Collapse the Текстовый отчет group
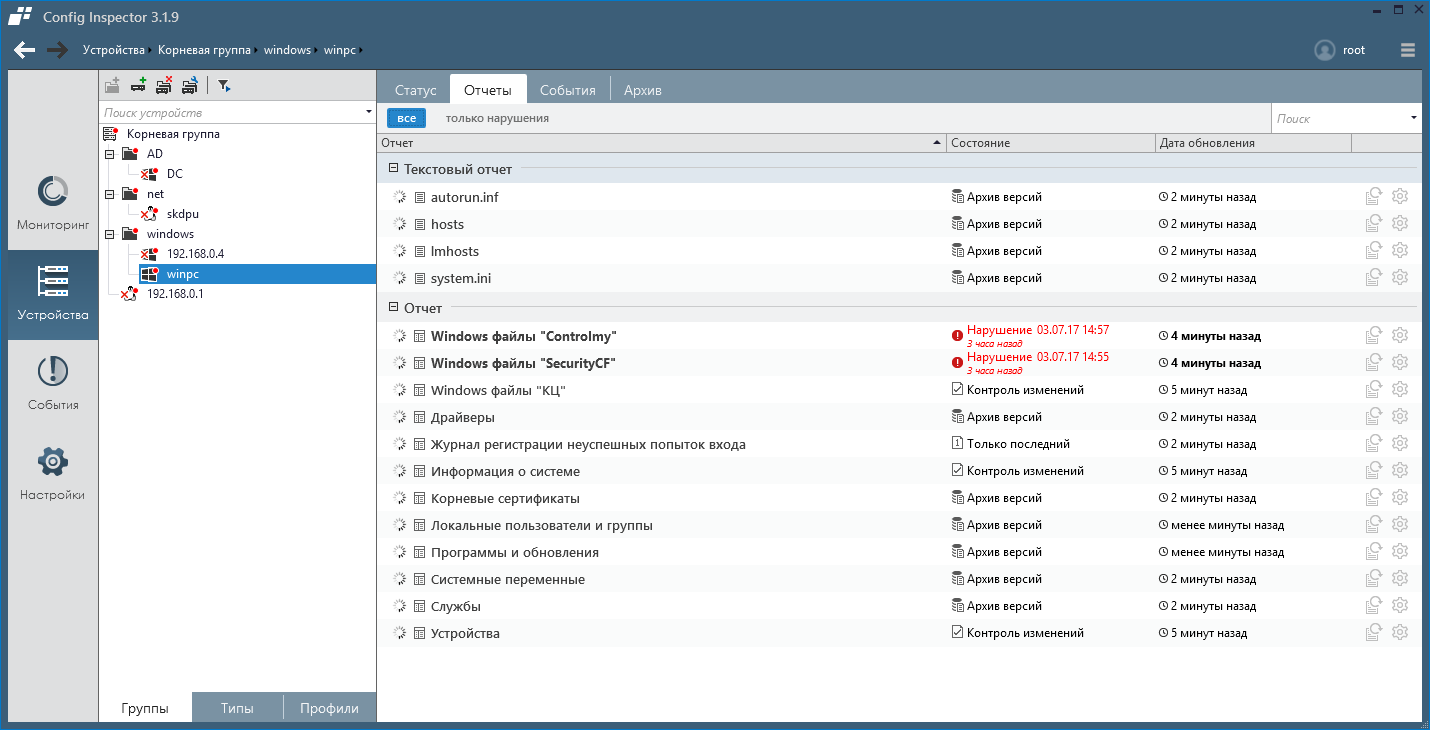The width and height of the screenshot is (1430, 730). pos(394,170)
